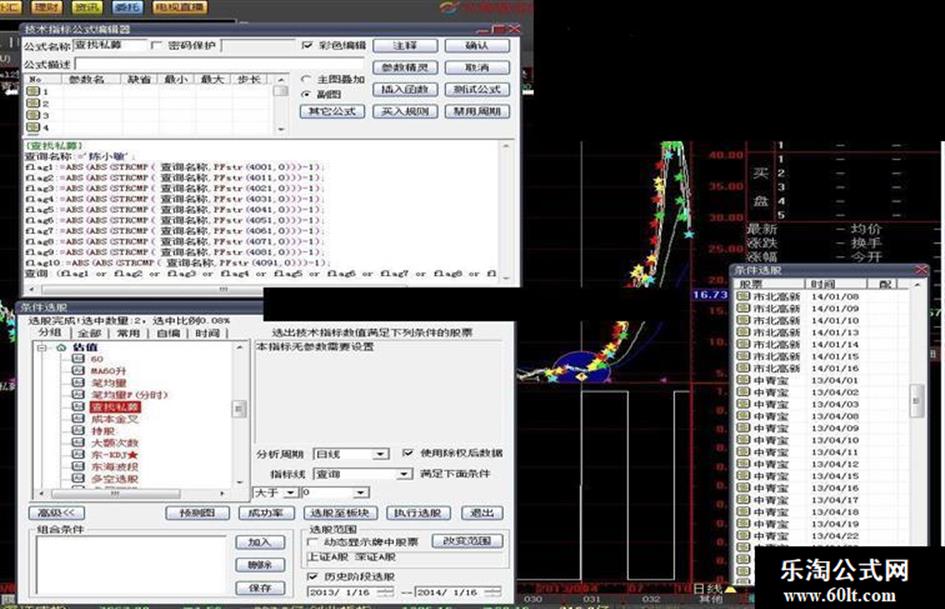
Task: Click result row icon for 市北高新 14/01/08
Action: (x=743, y=297)
